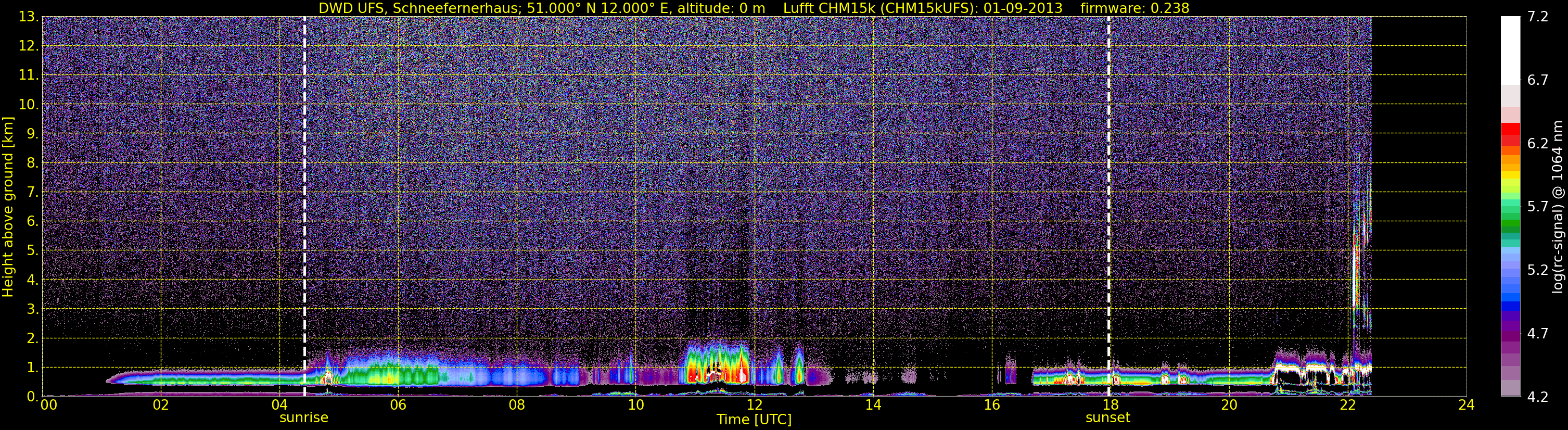
Task: Click the green layer near 06 UTC below 1 km
Action: (390, 376)
